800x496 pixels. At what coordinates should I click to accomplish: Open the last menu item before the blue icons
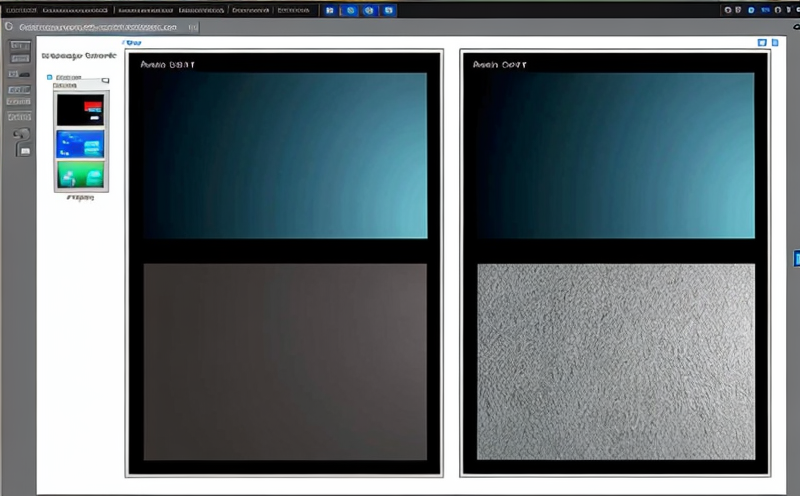(293, 10)
